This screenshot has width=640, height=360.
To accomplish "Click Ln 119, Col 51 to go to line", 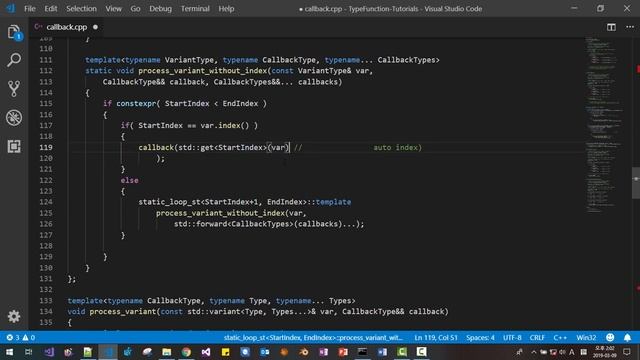I will 436,338.
